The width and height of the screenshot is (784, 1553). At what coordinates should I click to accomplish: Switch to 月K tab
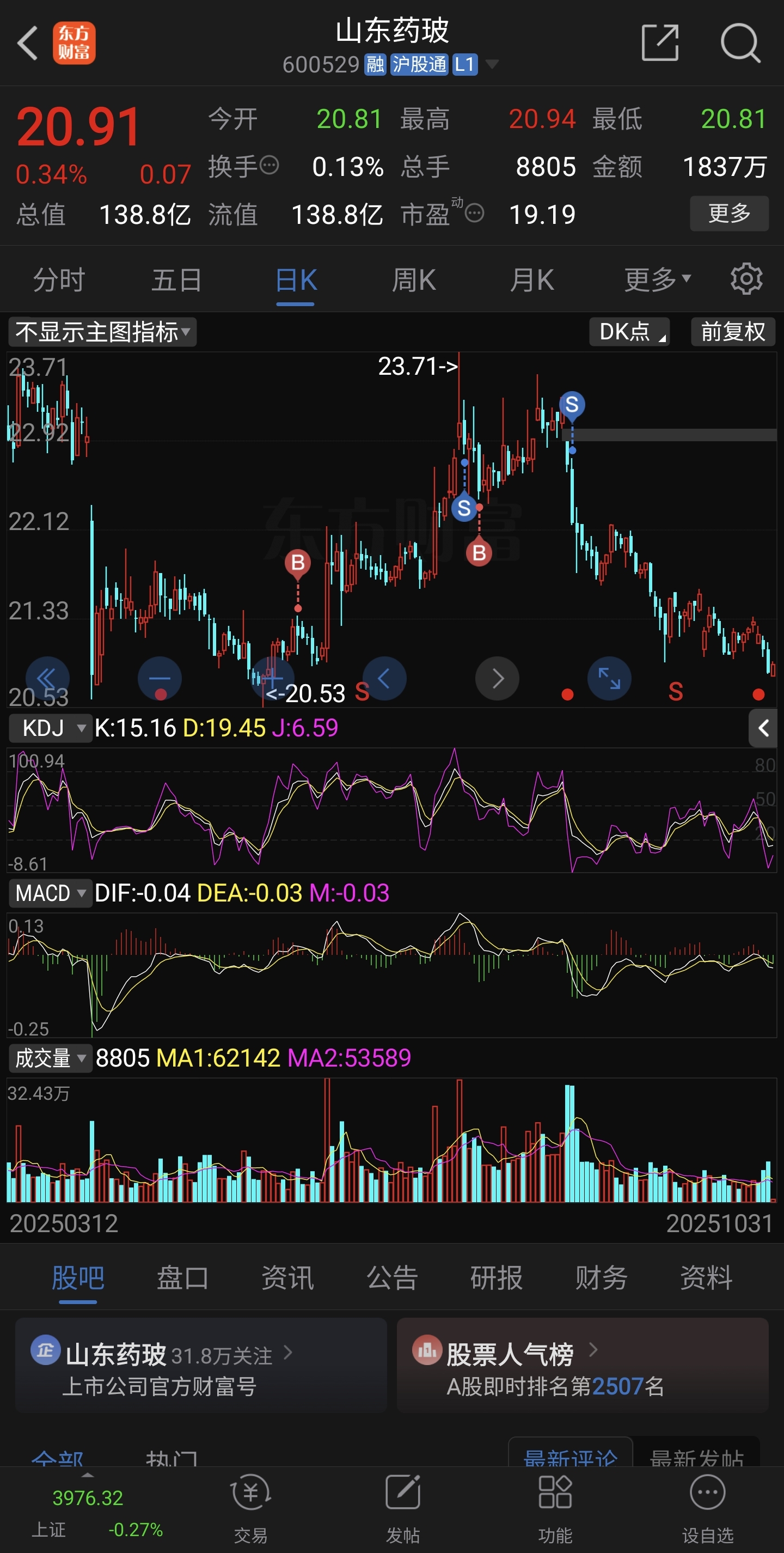[x=531, y=280]
